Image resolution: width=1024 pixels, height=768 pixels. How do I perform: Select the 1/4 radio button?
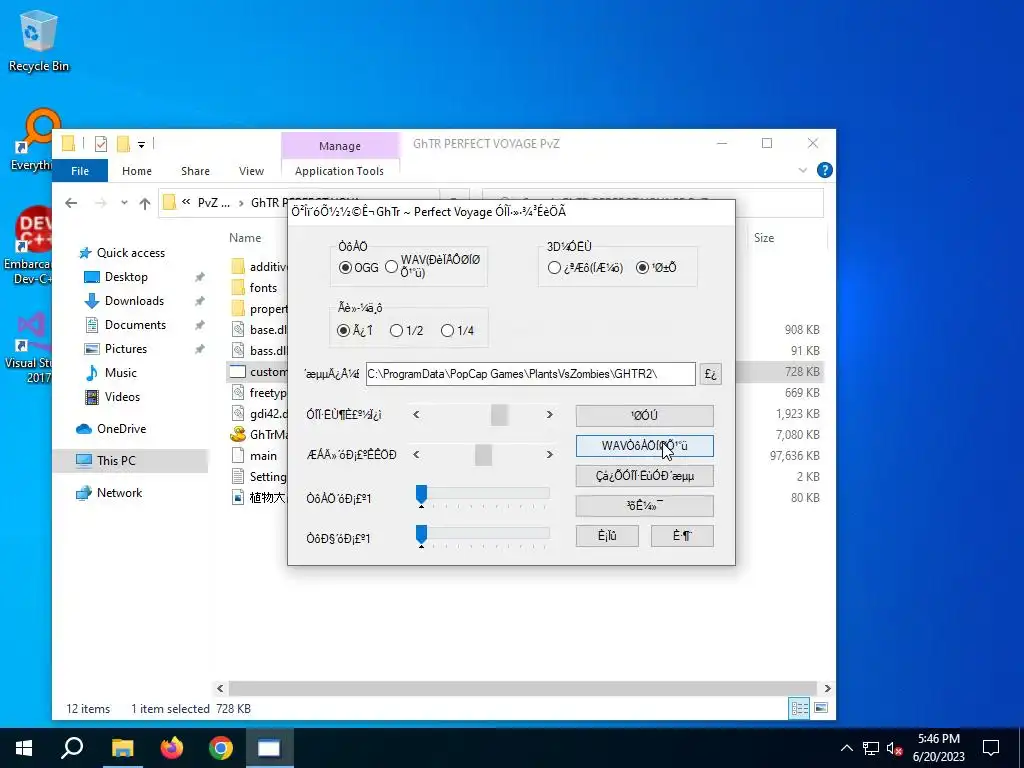tap(447, 330)
